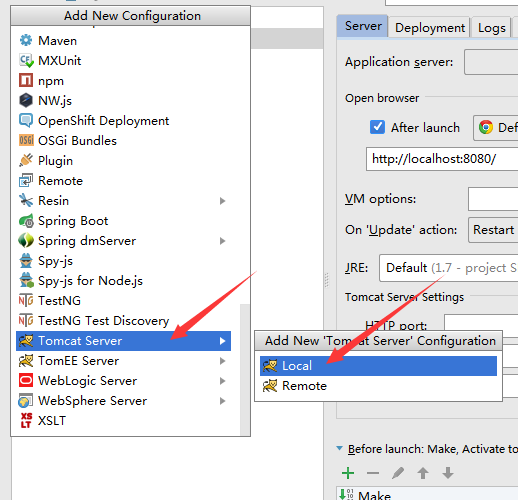
Task: Click the configuration list scrollbar
Action: click(245, 369)
